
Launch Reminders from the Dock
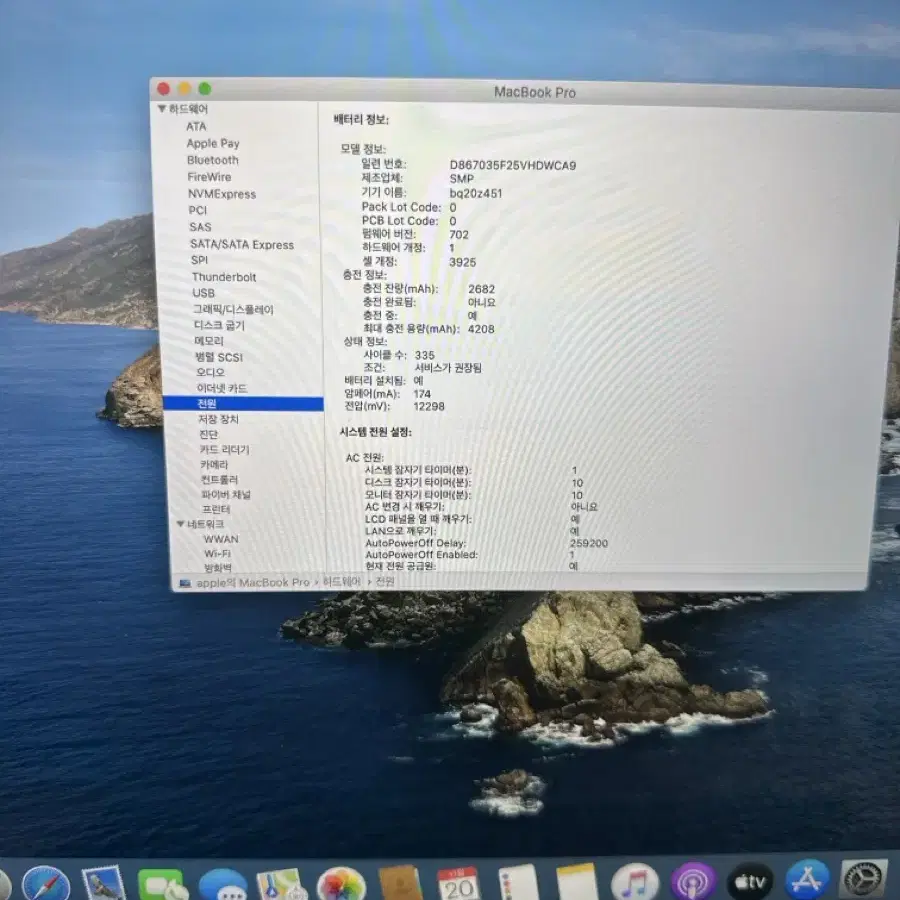click(x=518, y=883)
